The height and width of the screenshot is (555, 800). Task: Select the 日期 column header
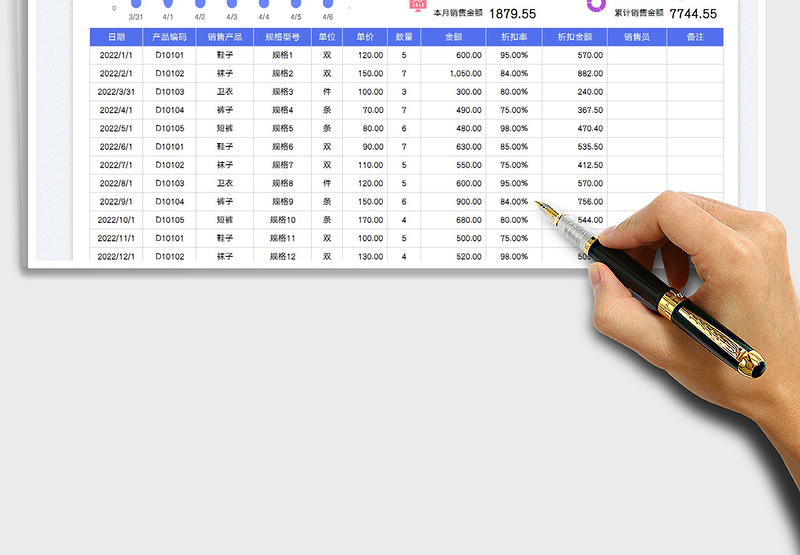[x=116, y=37]
